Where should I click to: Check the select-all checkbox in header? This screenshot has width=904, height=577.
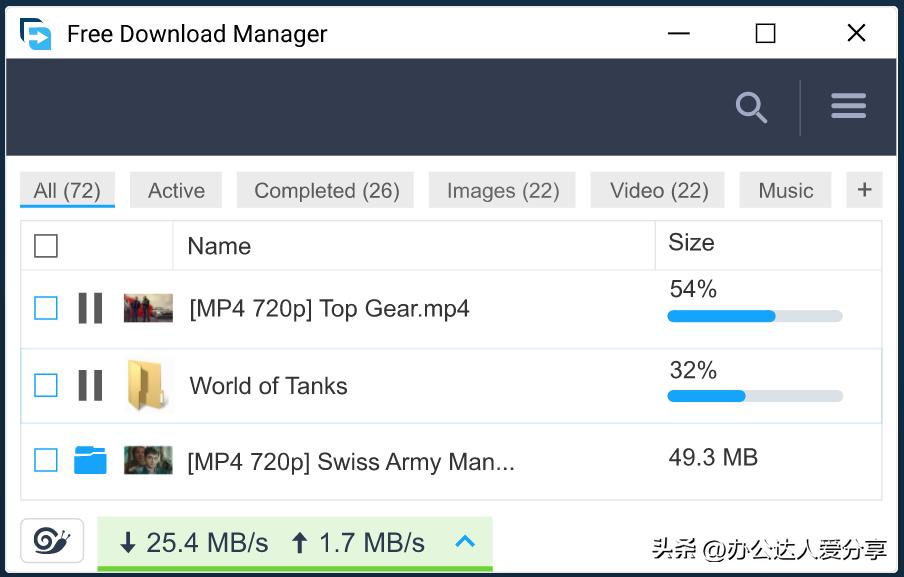[x=46, y=246]
